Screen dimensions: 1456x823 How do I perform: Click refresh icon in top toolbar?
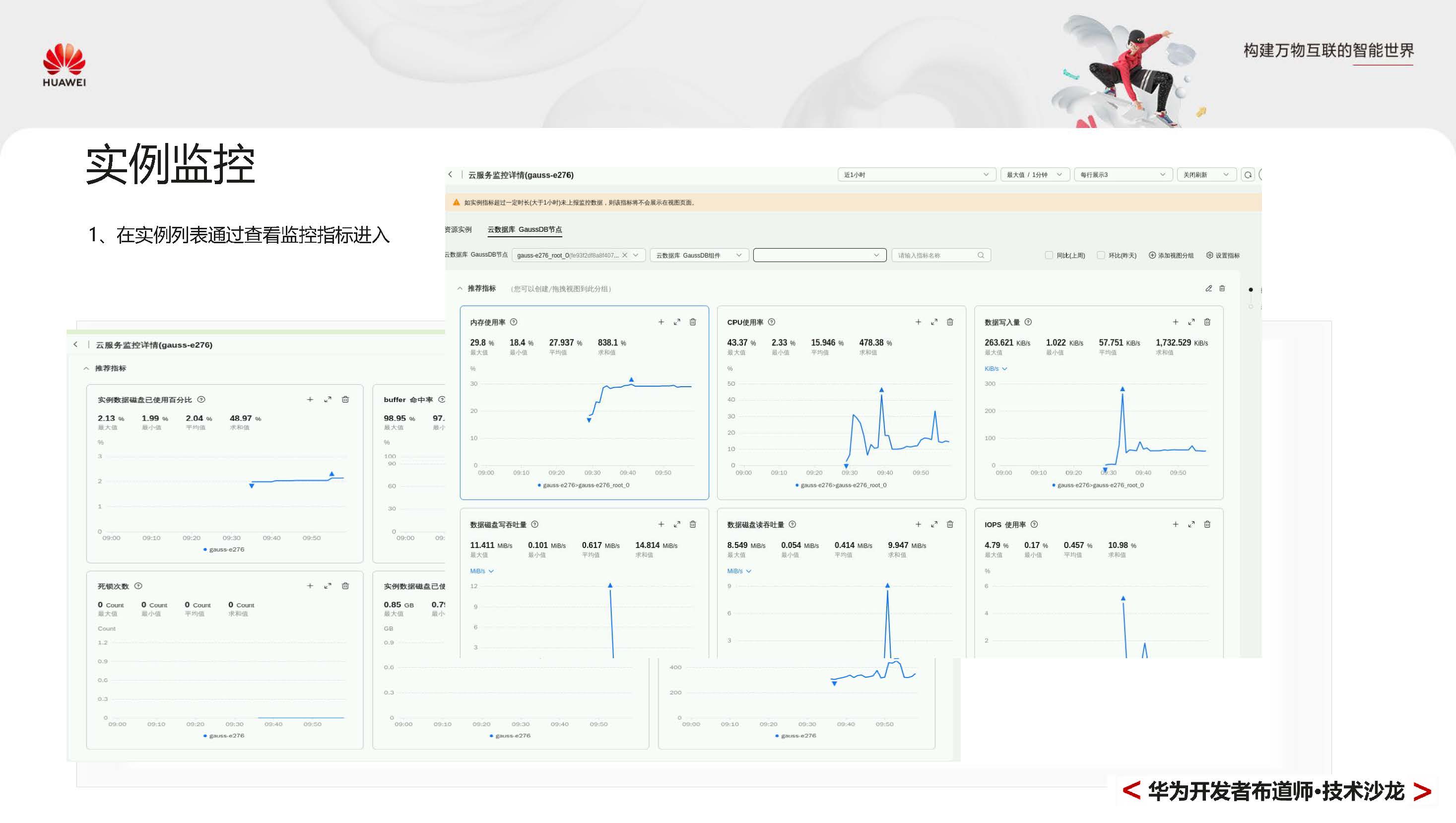1248,175
